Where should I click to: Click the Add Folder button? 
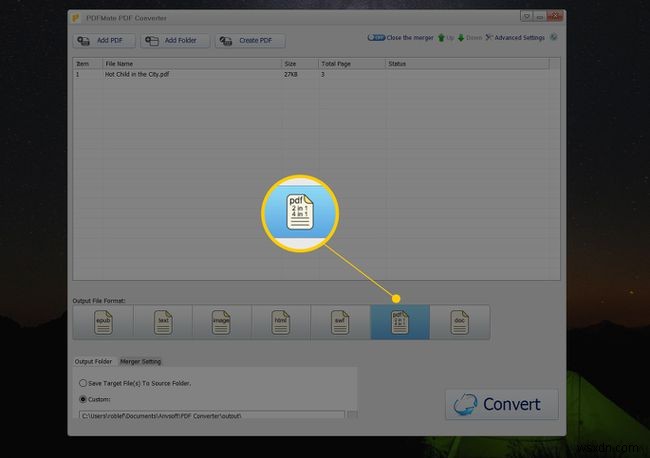(175, 41)
